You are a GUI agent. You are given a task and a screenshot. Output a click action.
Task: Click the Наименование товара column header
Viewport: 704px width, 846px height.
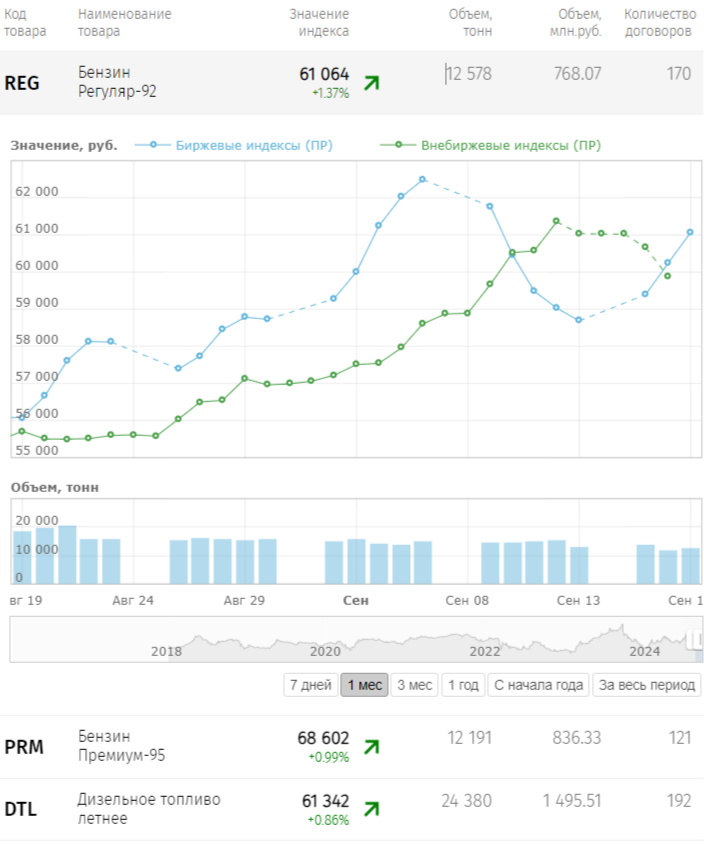(125, 23)
